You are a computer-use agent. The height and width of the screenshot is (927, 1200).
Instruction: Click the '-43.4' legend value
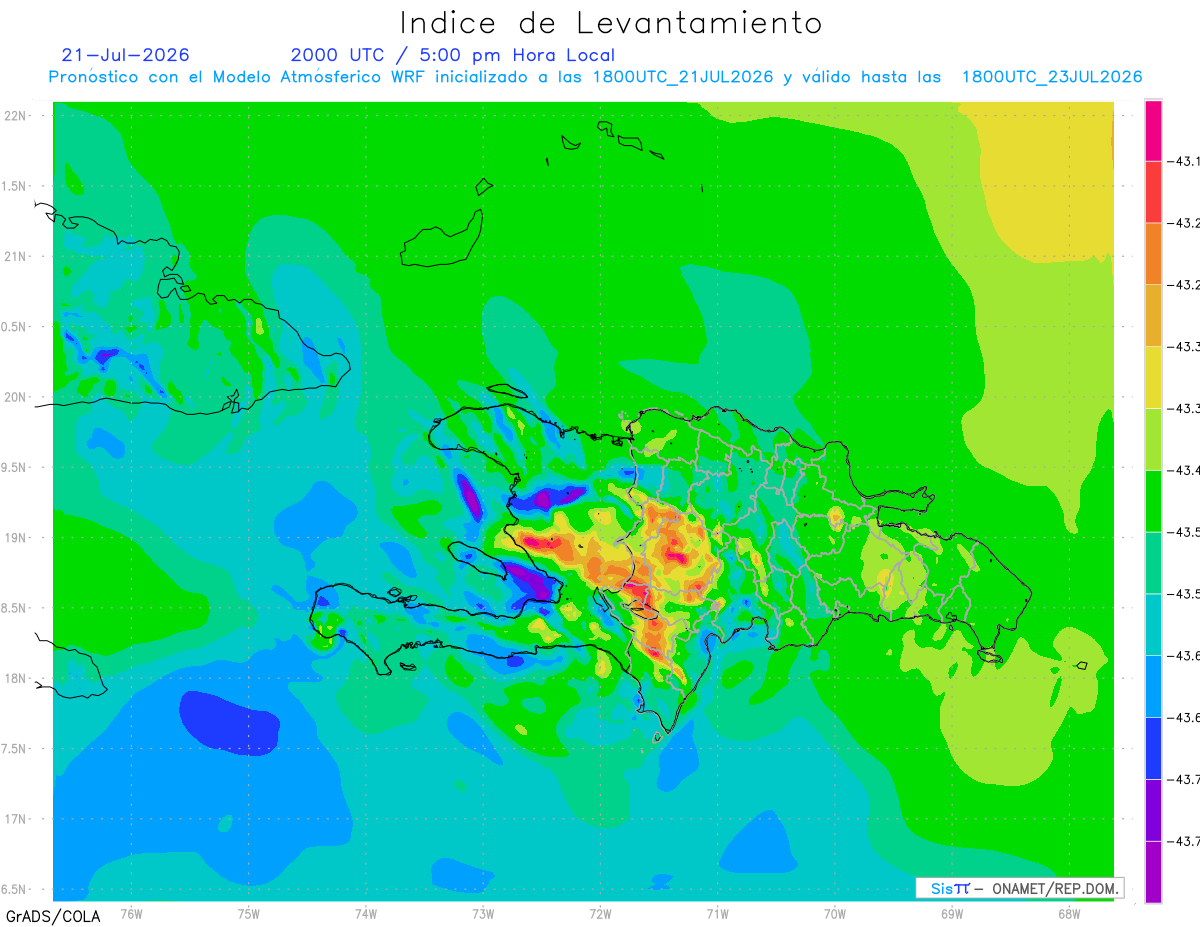coord(1184,470)
